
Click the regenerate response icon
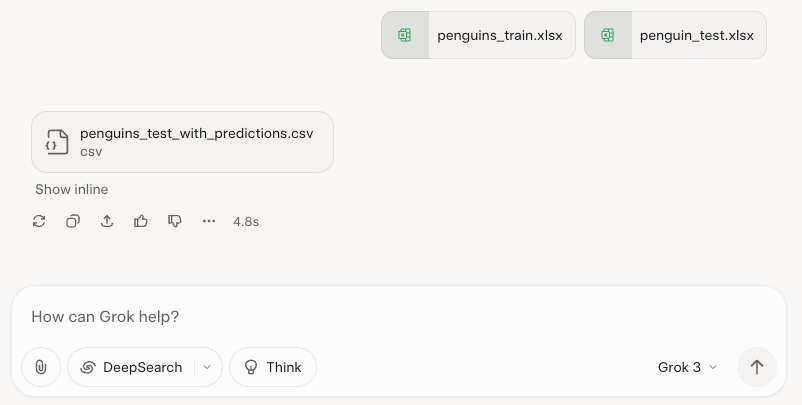(39, 221)
